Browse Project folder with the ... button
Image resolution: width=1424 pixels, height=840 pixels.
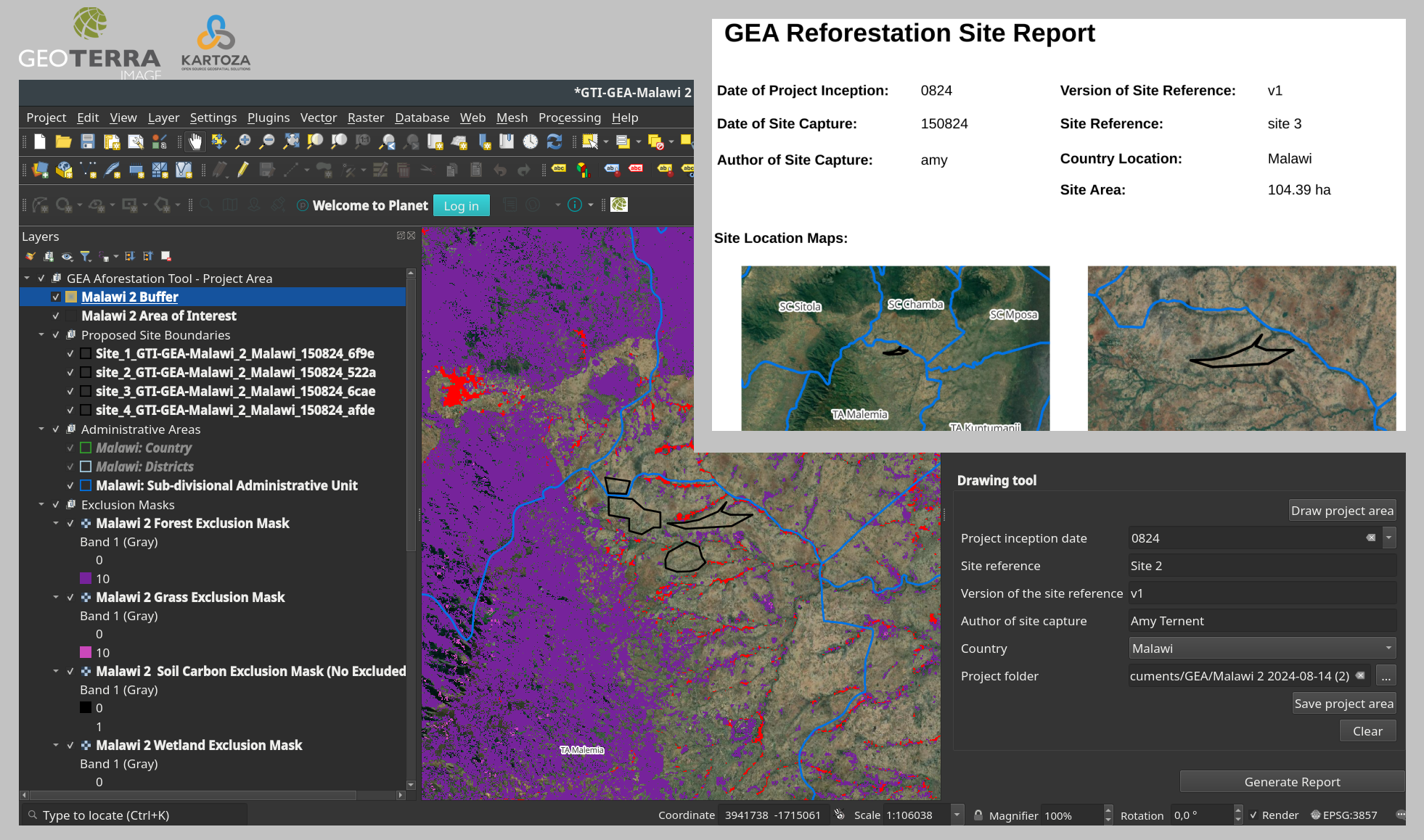tap(1386, 675)
